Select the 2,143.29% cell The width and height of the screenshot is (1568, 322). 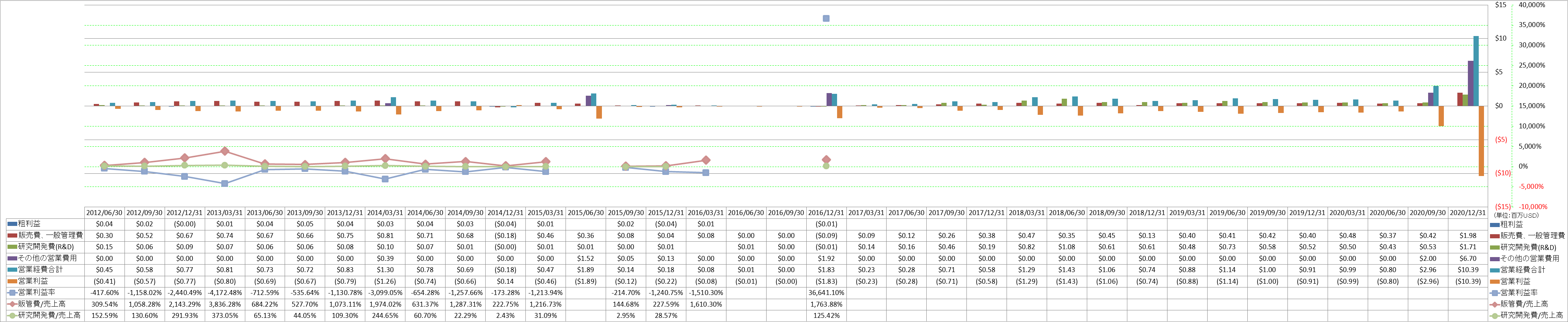click(185, 304)
